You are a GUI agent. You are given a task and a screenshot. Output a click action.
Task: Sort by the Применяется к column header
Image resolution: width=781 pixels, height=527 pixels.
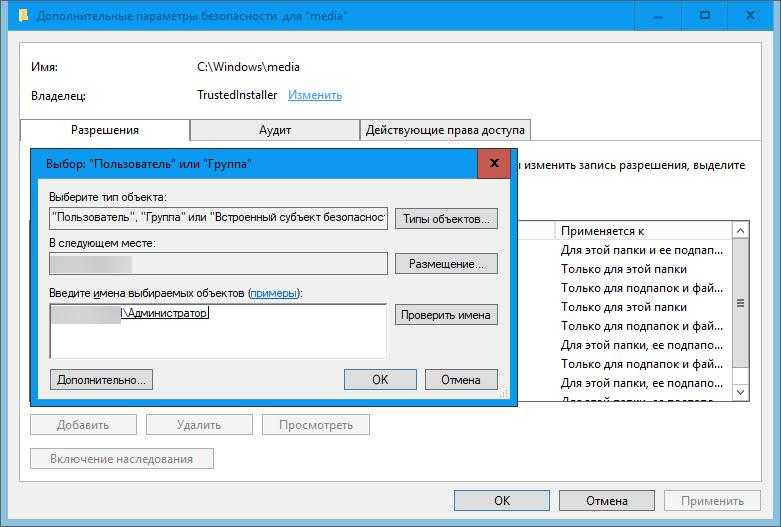(643, 231)
